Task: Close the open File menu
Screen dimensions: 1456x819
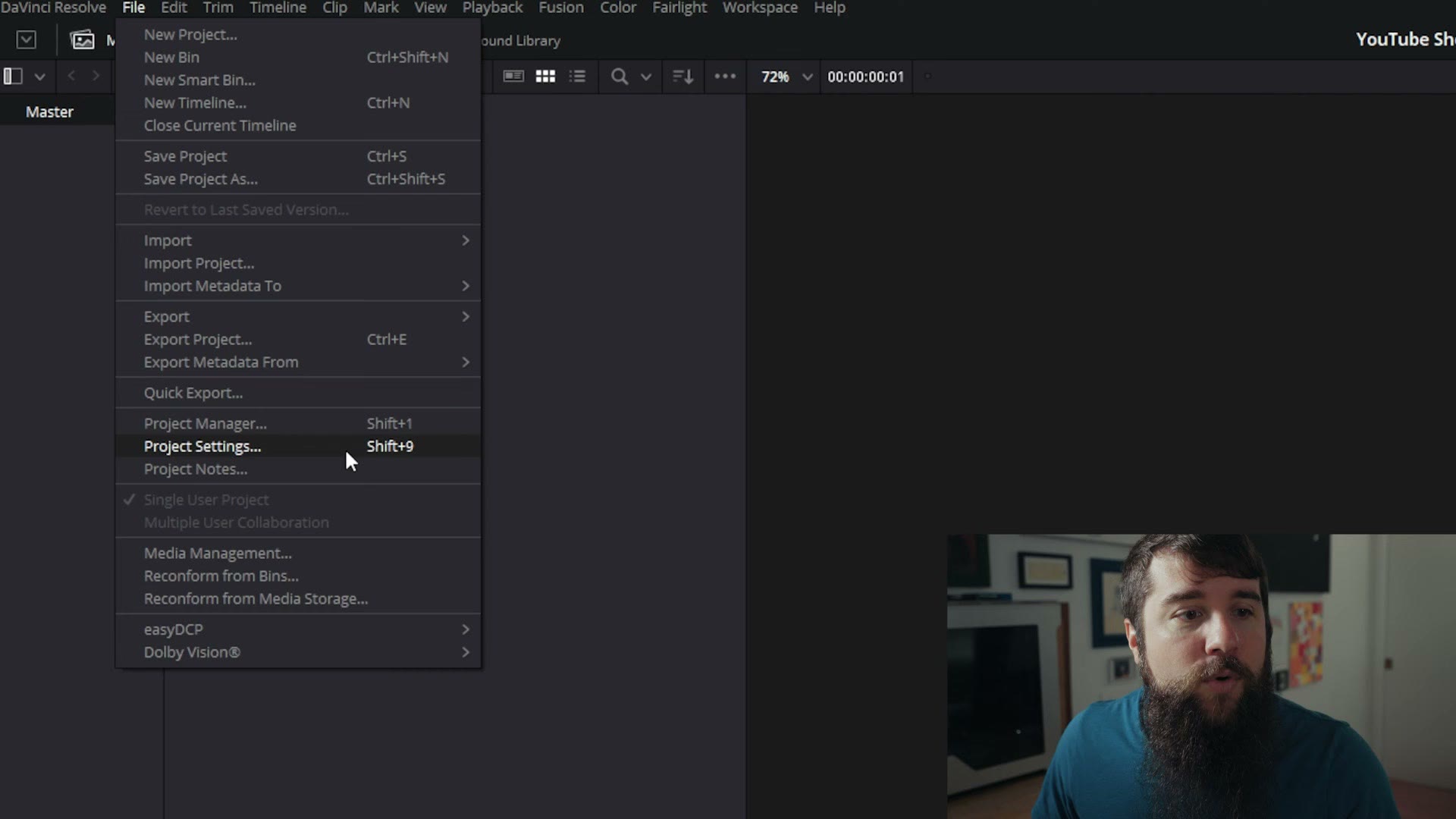Action: coord(133,8)
